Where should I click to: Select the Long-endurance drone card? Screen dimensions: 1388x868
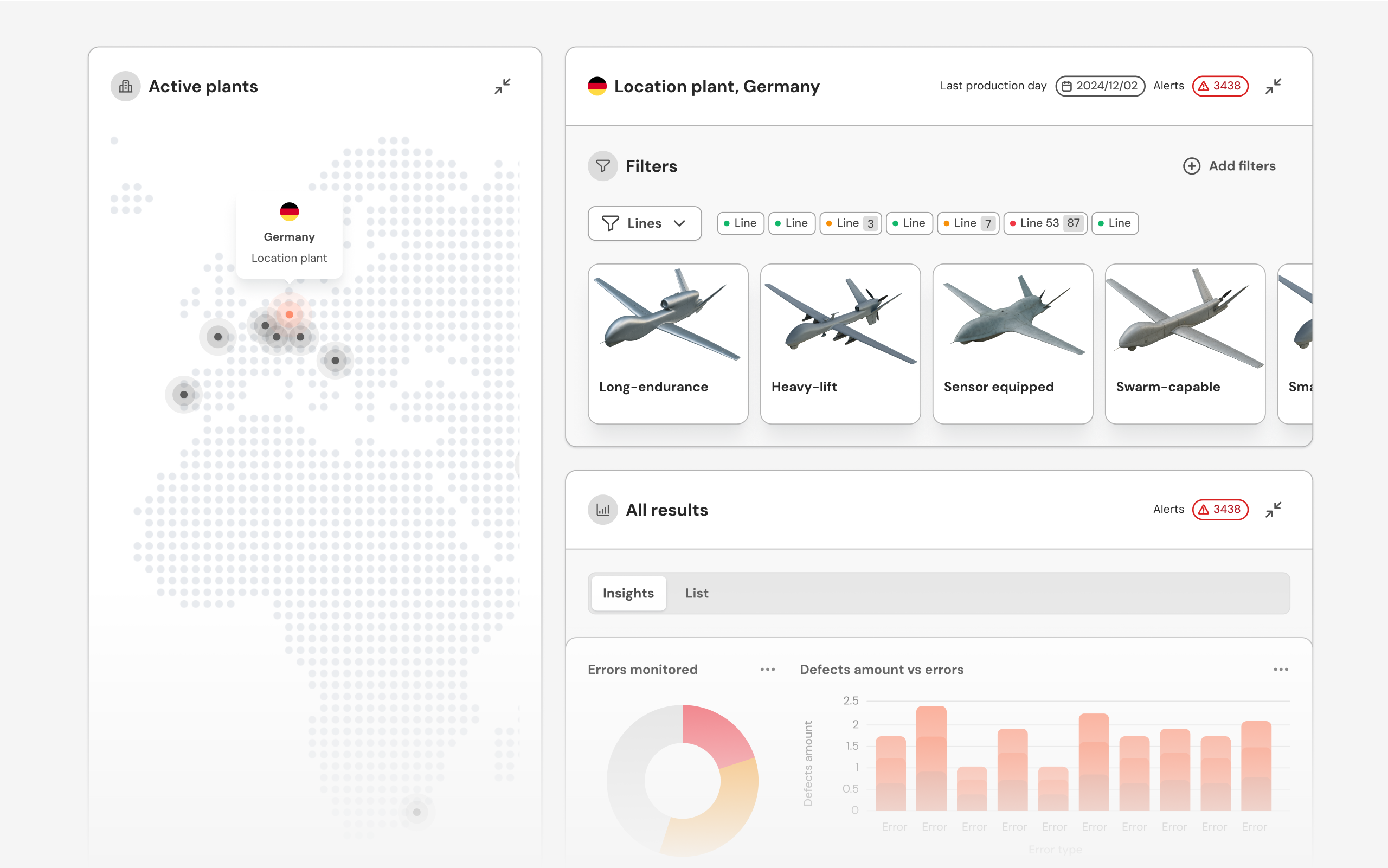pos(668,344)
